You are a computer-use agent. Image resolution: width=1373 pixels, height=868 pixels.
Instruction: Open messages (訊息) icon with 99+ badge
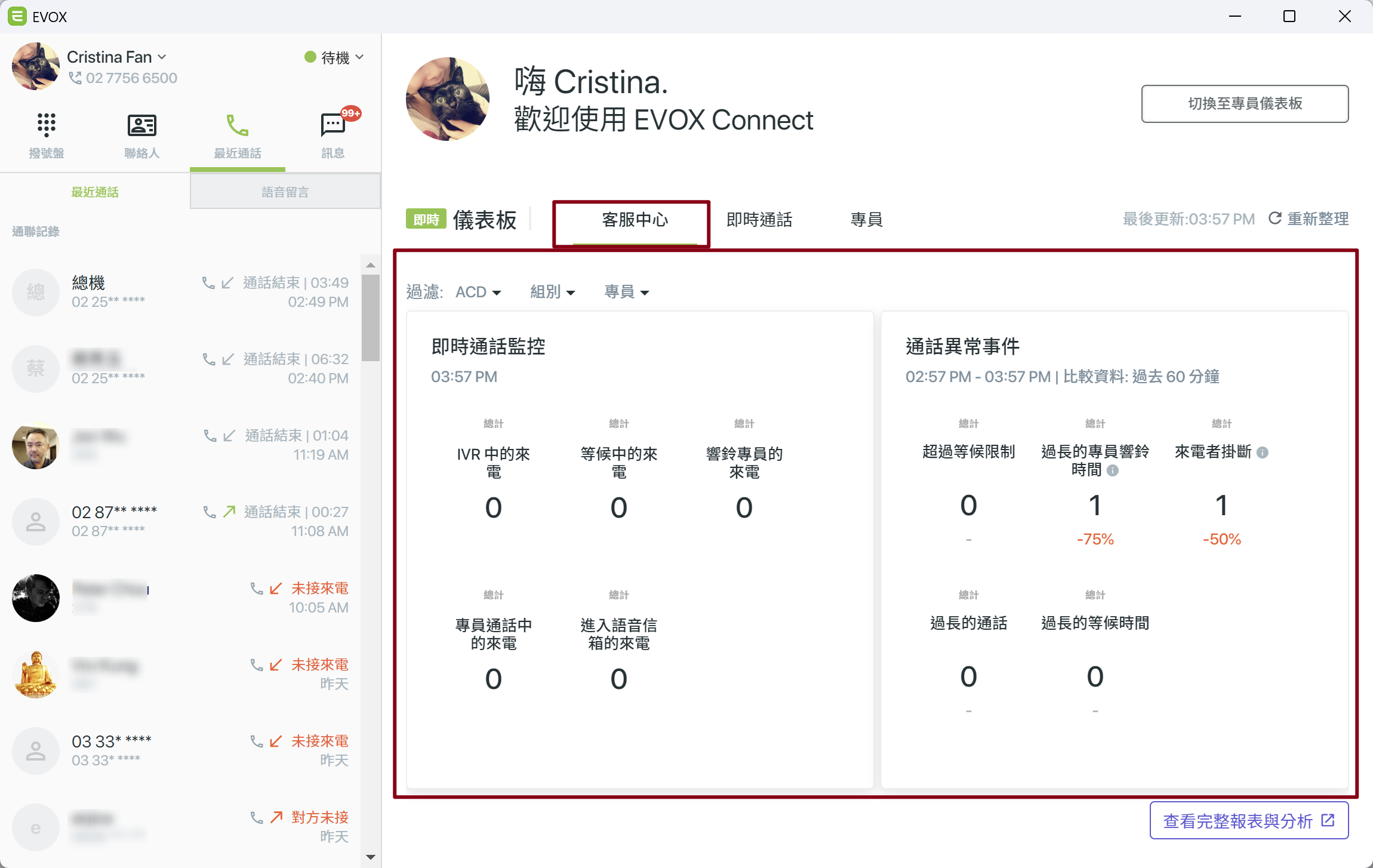pos(333,125)
